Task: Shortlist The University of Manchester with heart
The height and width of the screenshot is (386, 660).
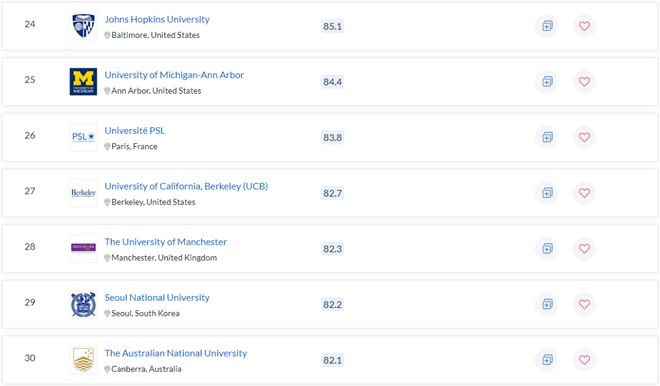Action: [x=584, y=248]
